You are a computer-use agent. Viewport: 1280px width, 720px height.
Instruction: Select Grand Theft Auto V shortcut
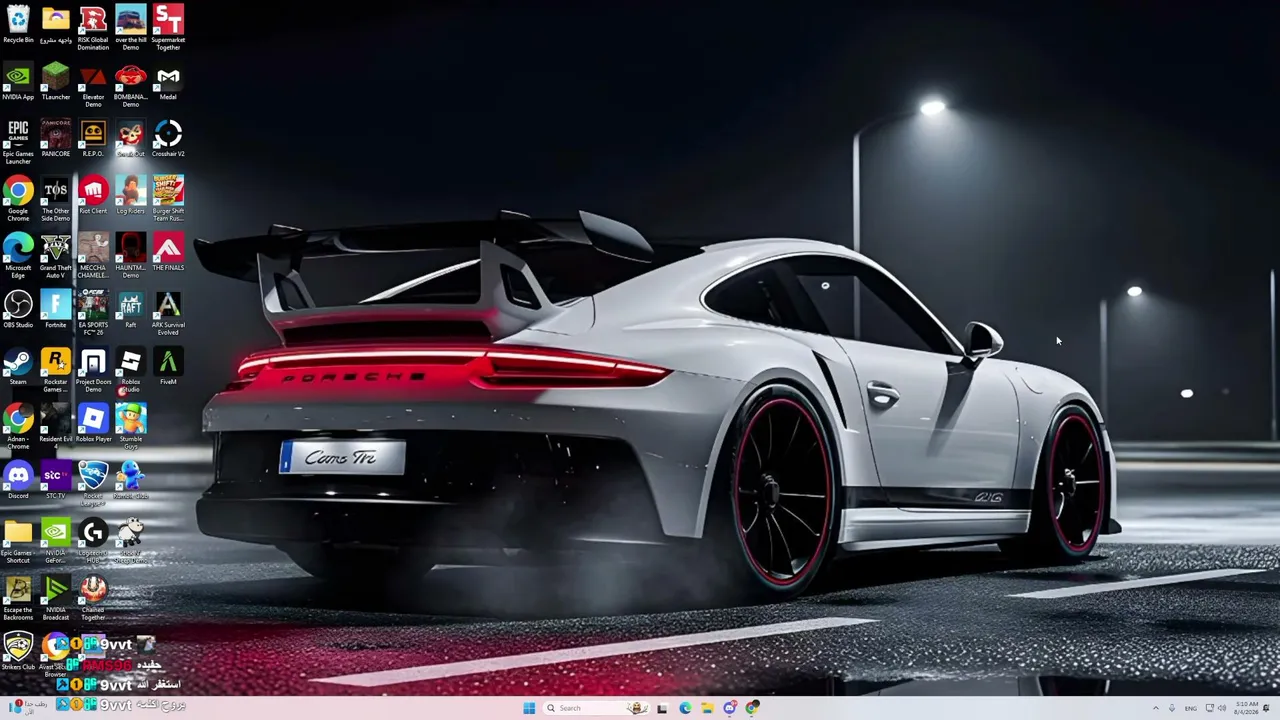coord(56,257)
